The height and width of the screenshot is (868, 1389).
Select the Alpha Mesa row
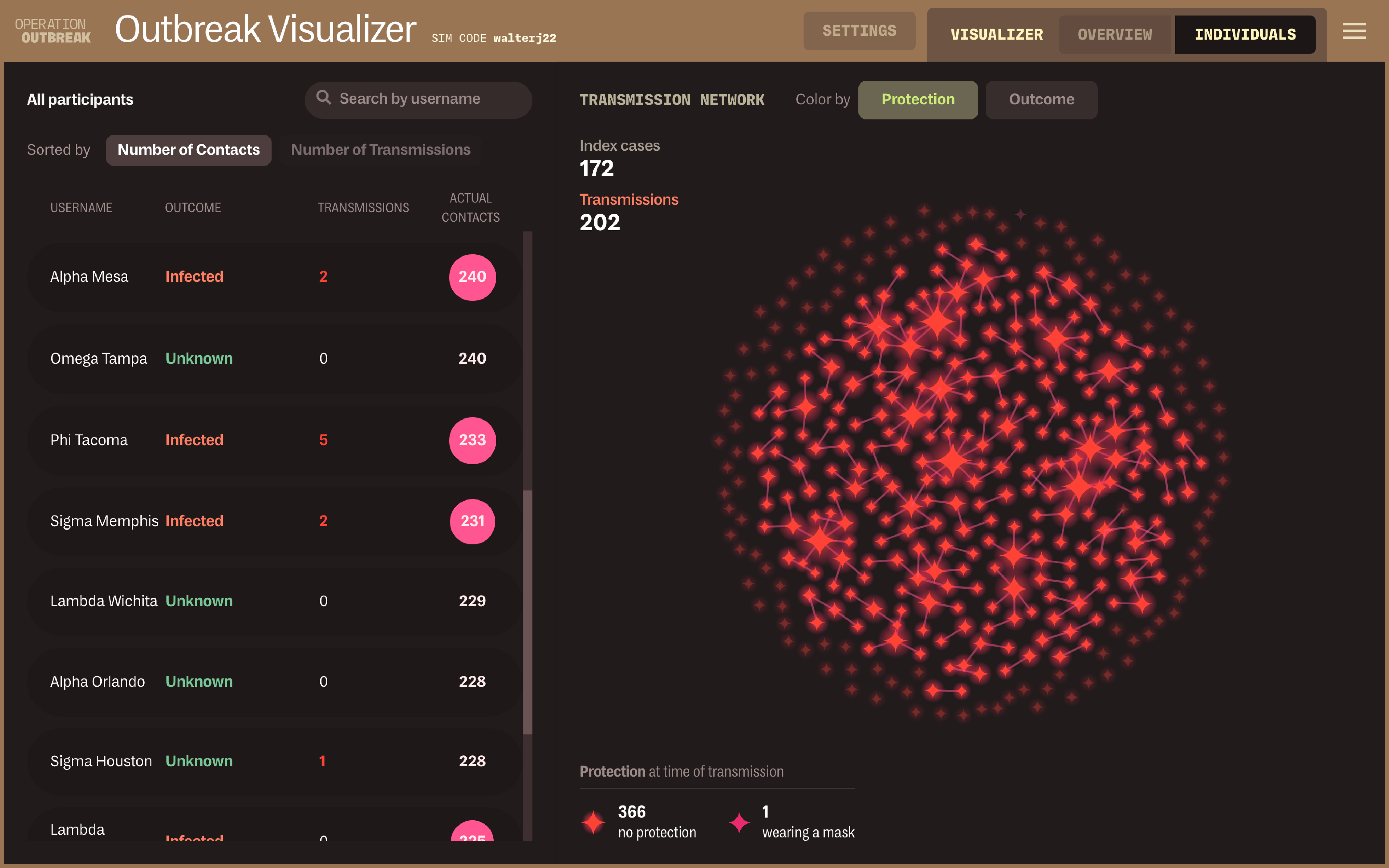pos(275,277)
